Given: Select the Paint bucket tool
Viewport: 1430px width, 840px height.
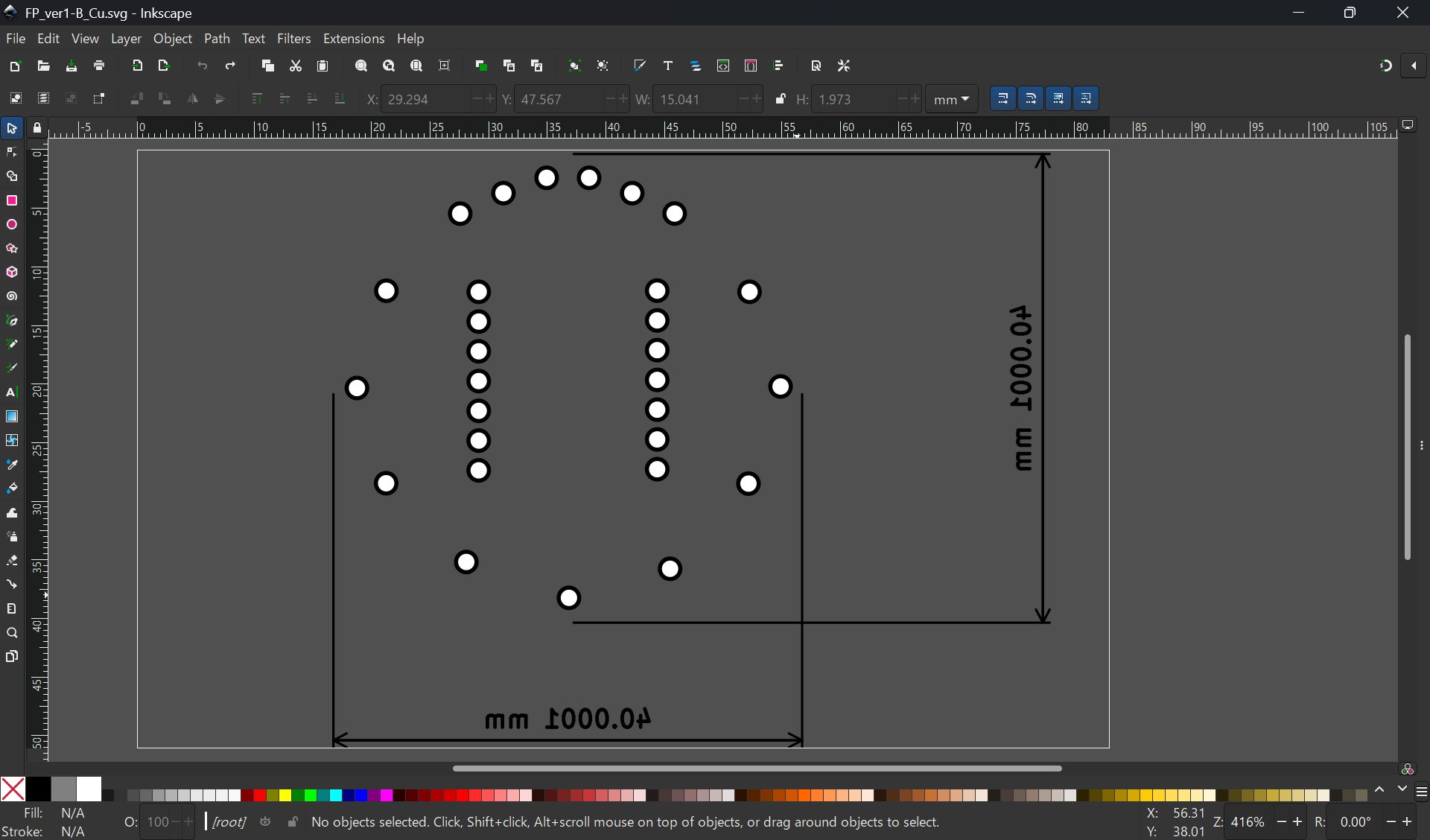Looking at the screenshot, I should [12, 489].
